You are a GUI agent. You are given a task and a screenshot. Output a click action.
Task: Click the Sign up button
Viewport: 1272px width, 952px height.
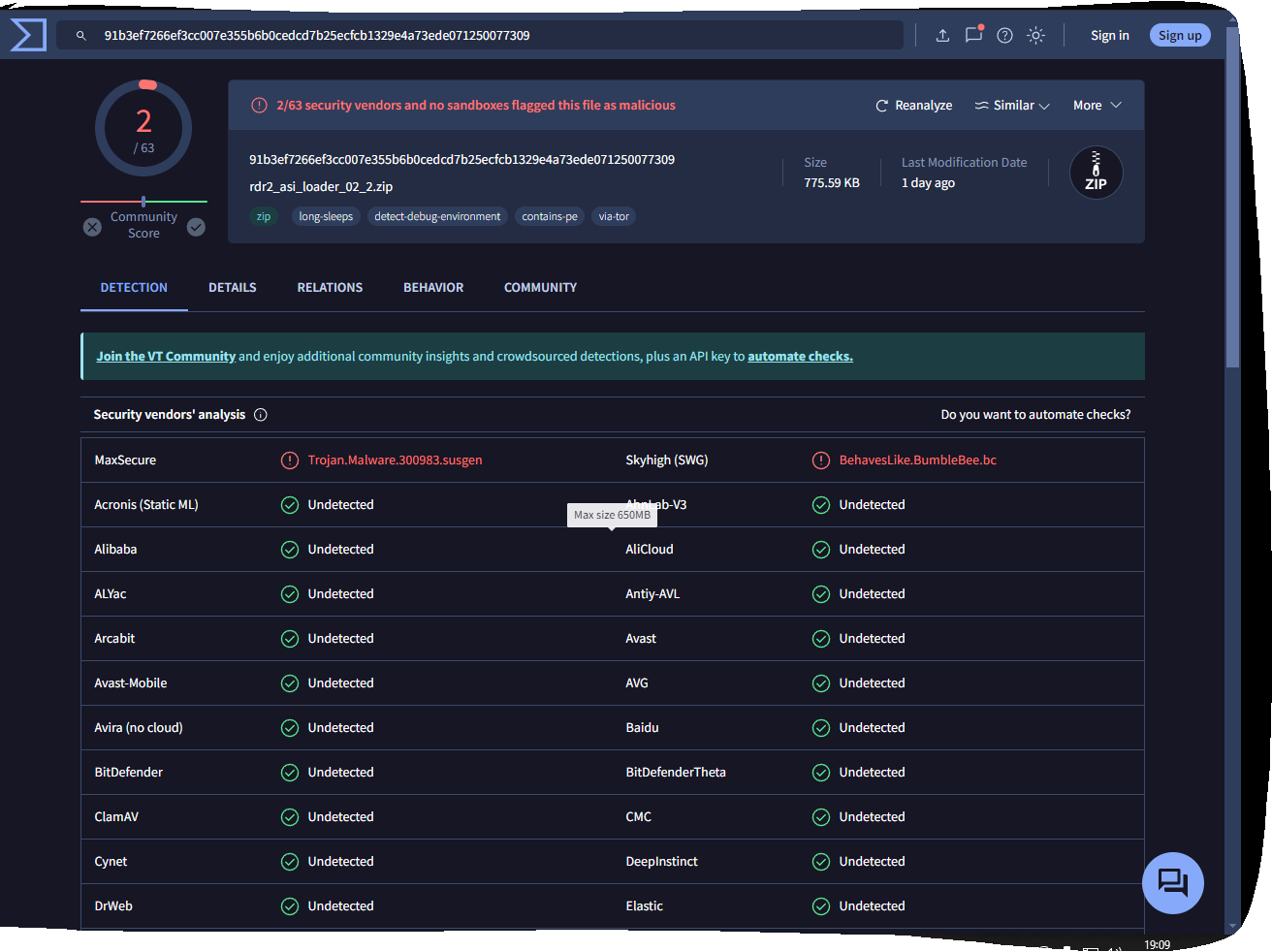click(x=1180, y=36)
